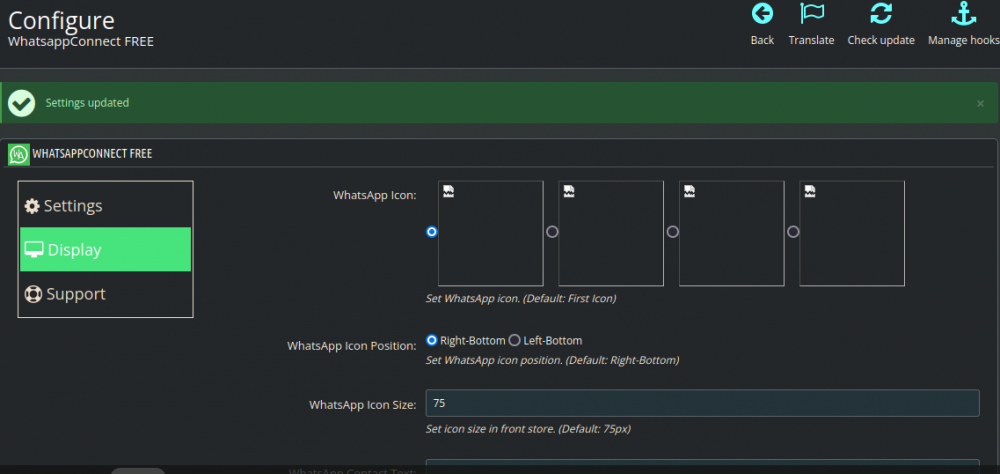Select the third WhatsApp icon radio button
Screen dimensions: 1000x474
[x=673, y=232]
